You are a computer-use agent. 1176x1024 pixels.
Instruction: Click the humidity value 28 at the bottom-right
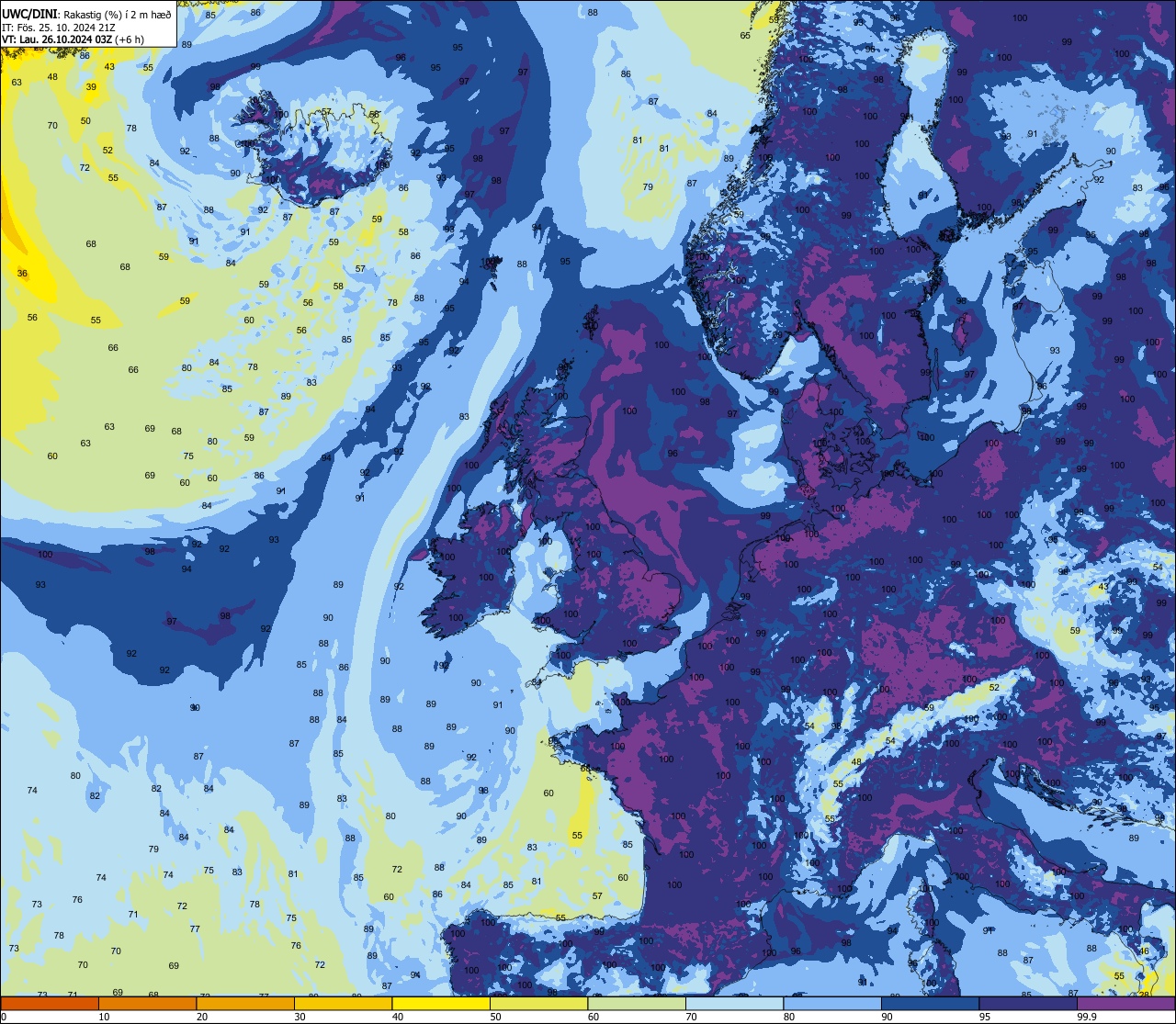(1145, 994)
